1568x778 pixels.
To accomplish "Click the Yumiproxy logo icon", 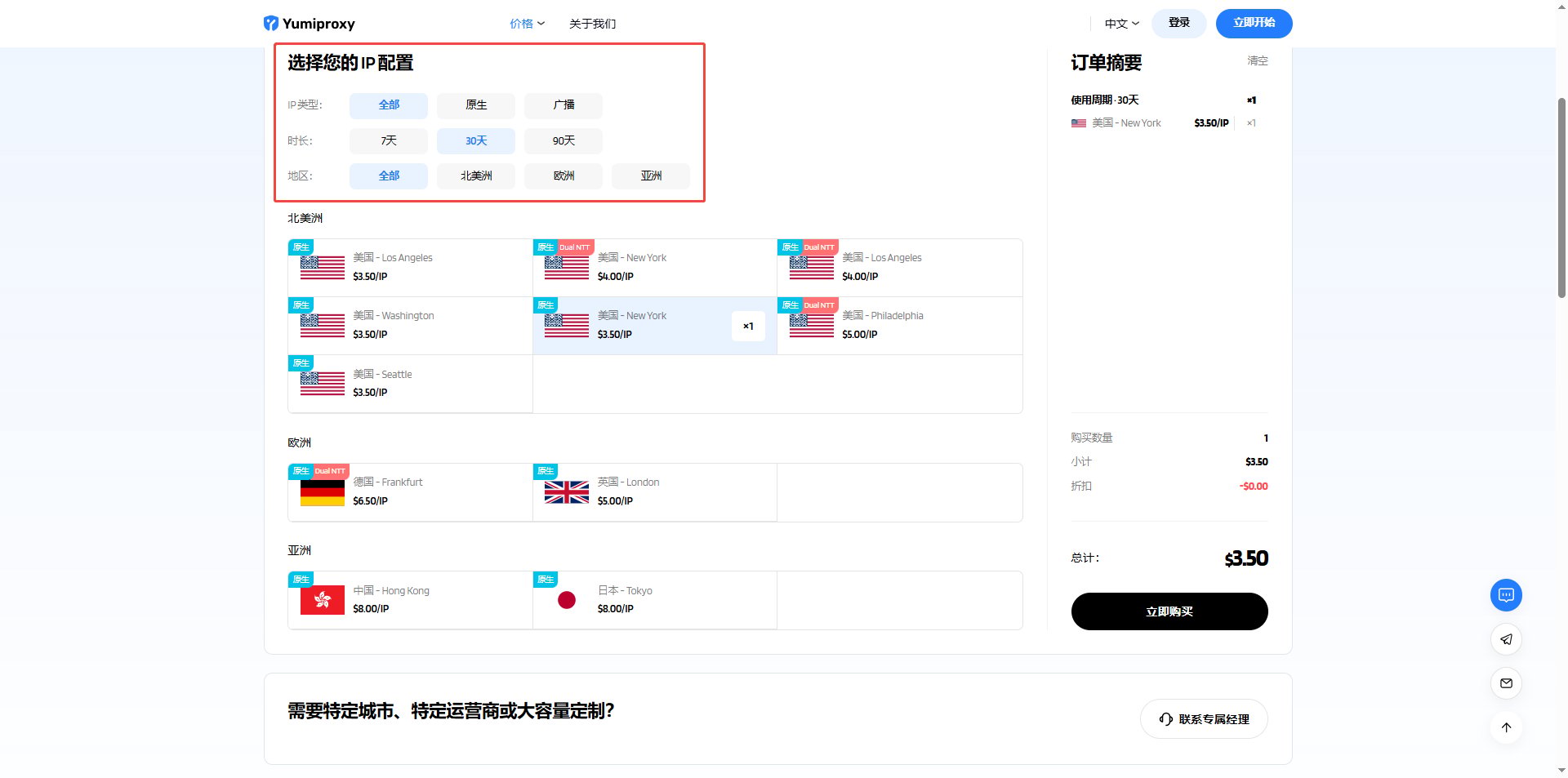I will point(271,24).
